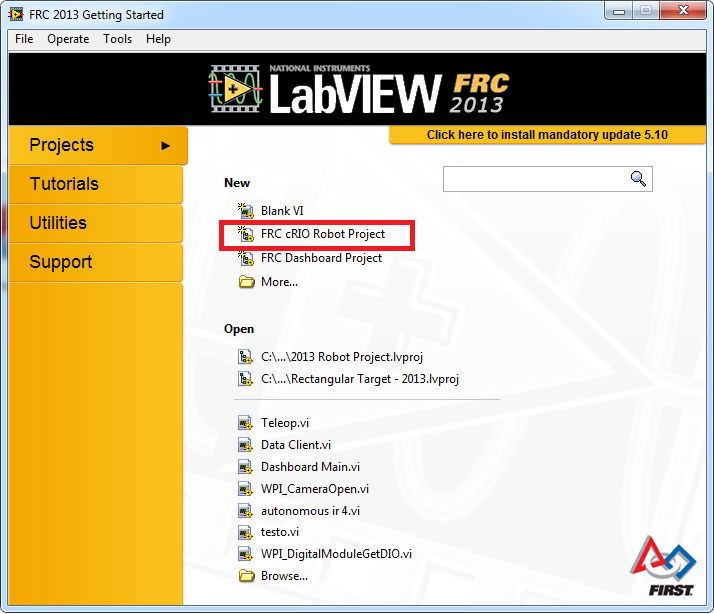The width and height of the screenshot is (714, 614).
Task: Open recent file WPI_DigitalModuleGetDIO.vi
Action: point(336,554)
